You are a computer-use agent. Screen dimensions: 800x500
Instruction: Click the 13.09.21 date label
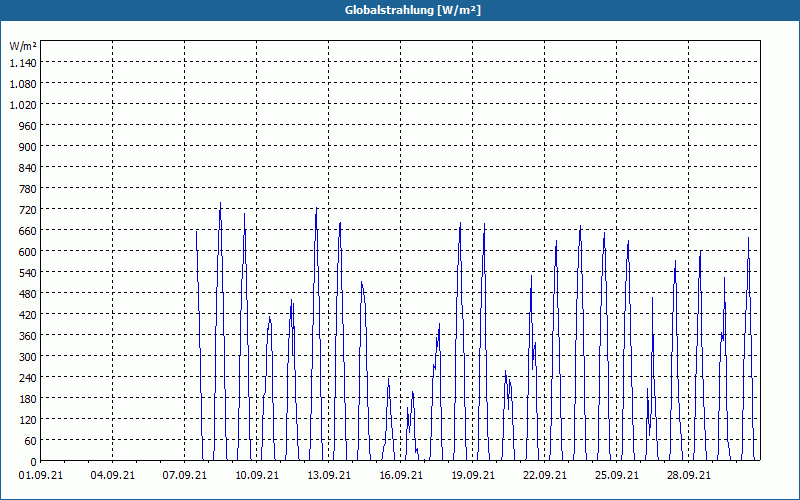point(329,476)
